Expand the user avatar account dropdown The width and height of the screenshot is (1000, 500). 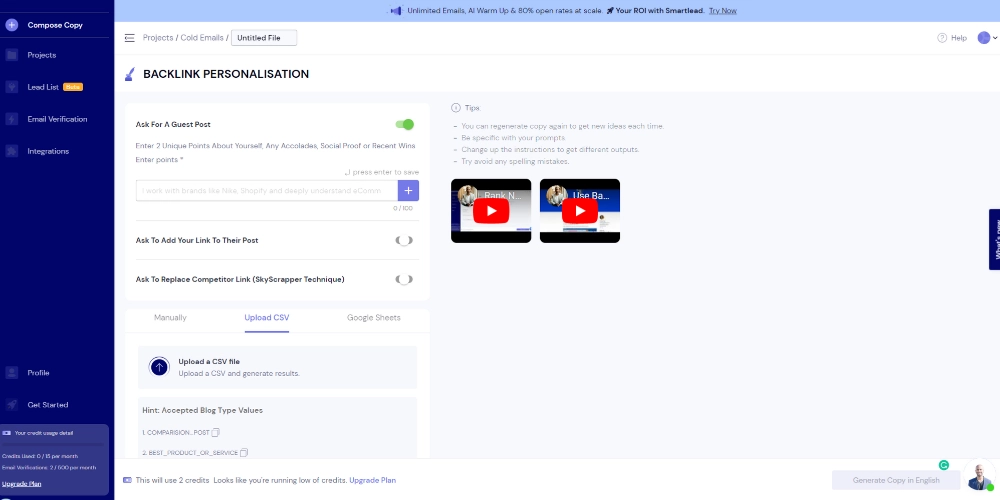point(987,38)
